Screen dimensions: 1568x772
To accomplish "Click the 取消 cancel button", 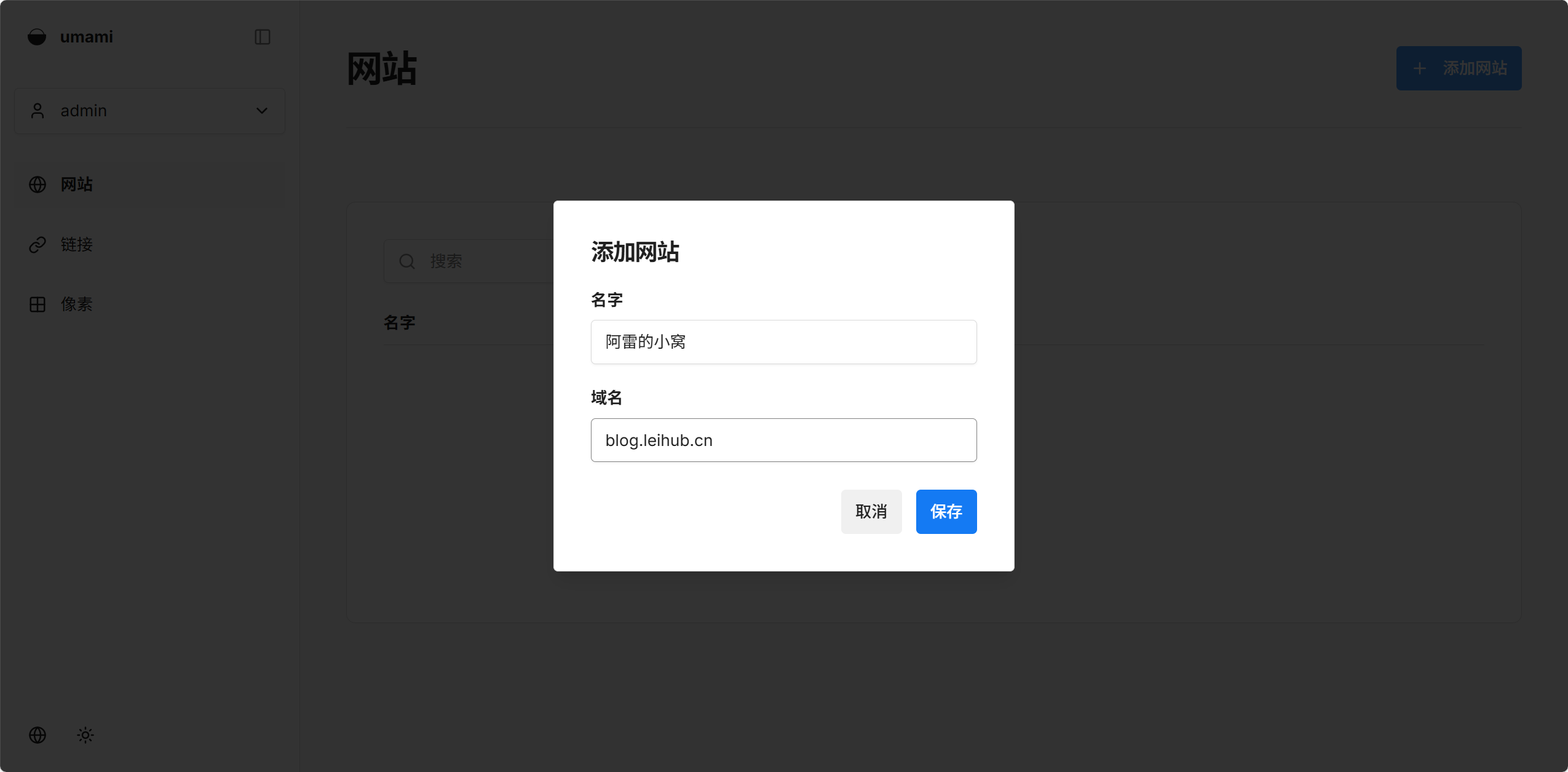I will [871, 512].
